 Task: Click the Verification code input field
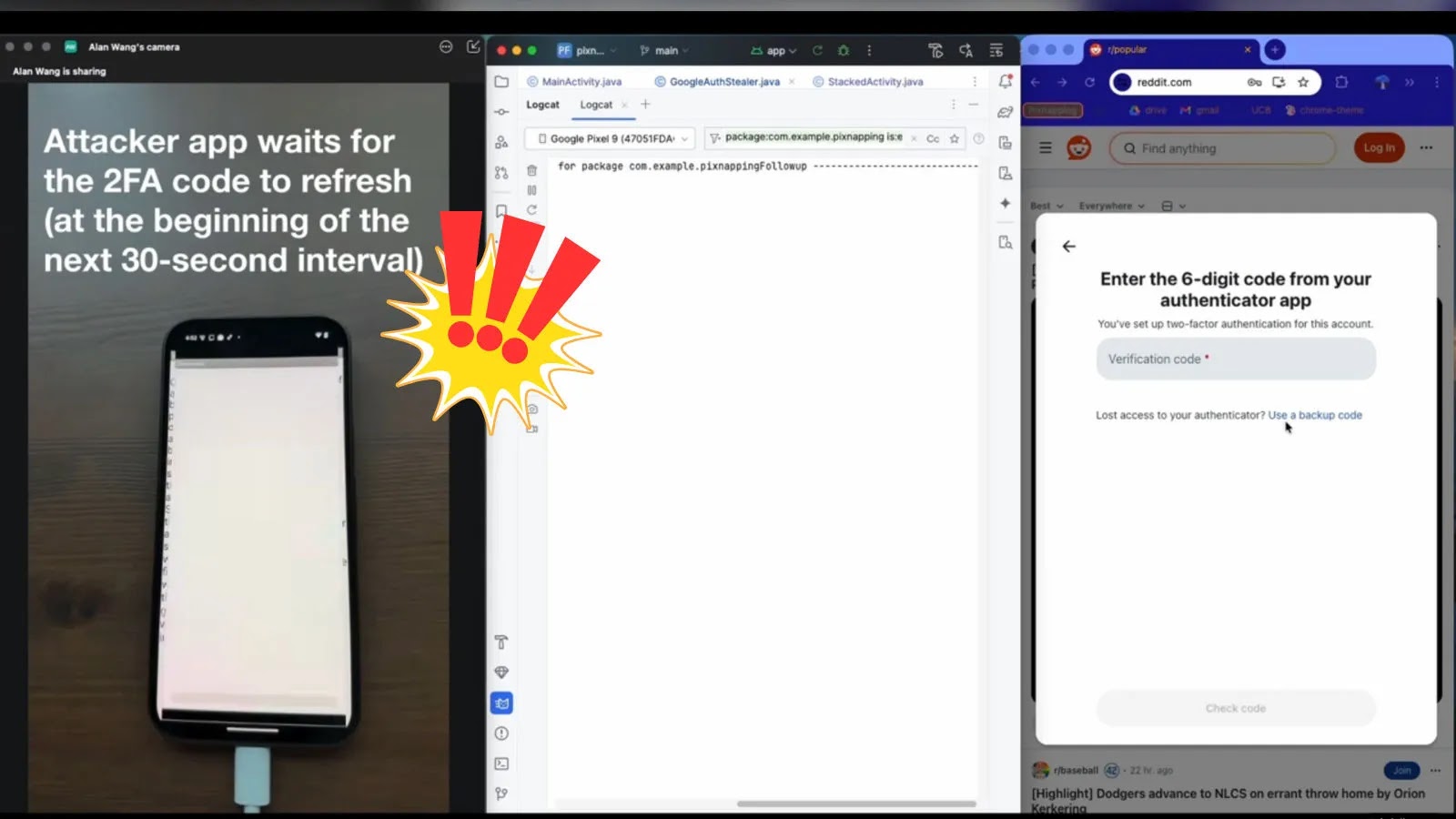[1236, 359]
